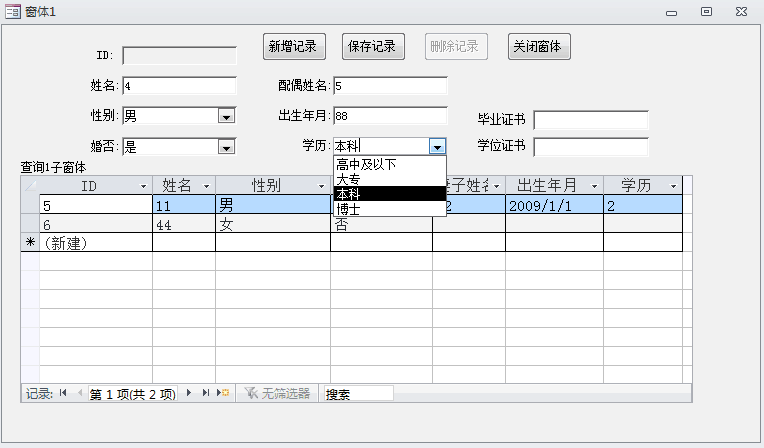
Task: Open 姓名 column header filter arrow
Action: tap(206, 186)
